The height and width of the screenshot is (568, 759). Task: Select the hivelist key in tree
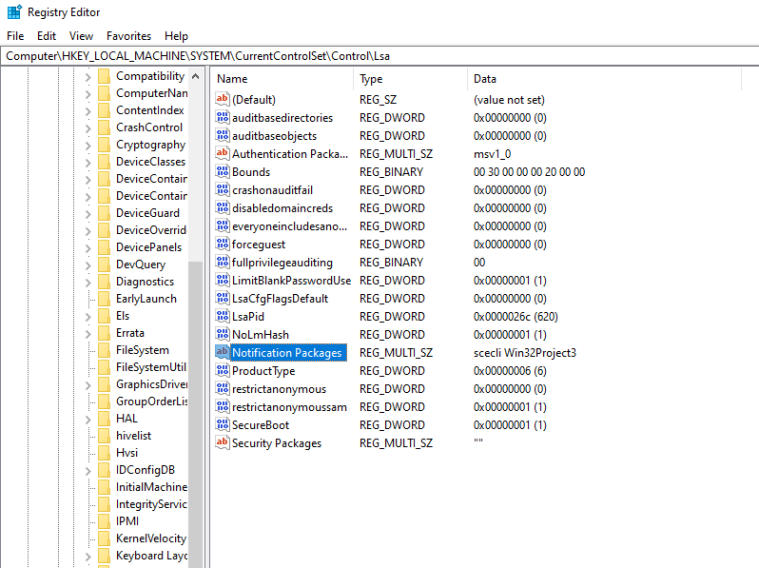coord(134,436)
